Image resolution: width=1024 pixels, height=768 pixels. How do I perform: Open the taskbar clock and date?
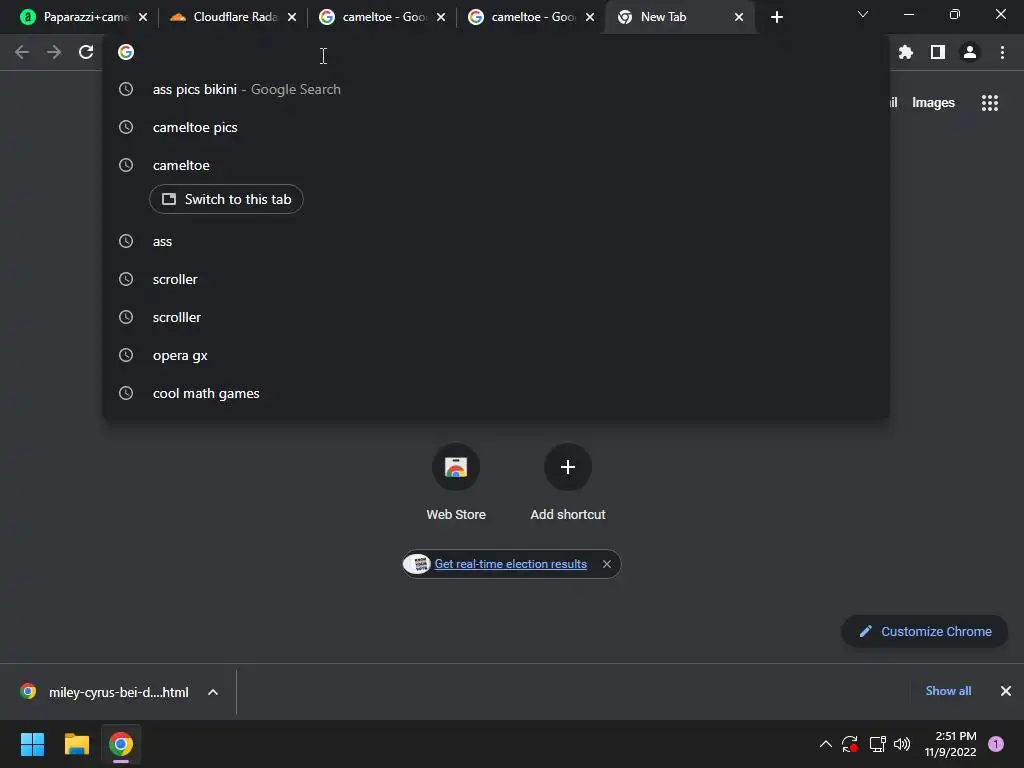[950, 744]
